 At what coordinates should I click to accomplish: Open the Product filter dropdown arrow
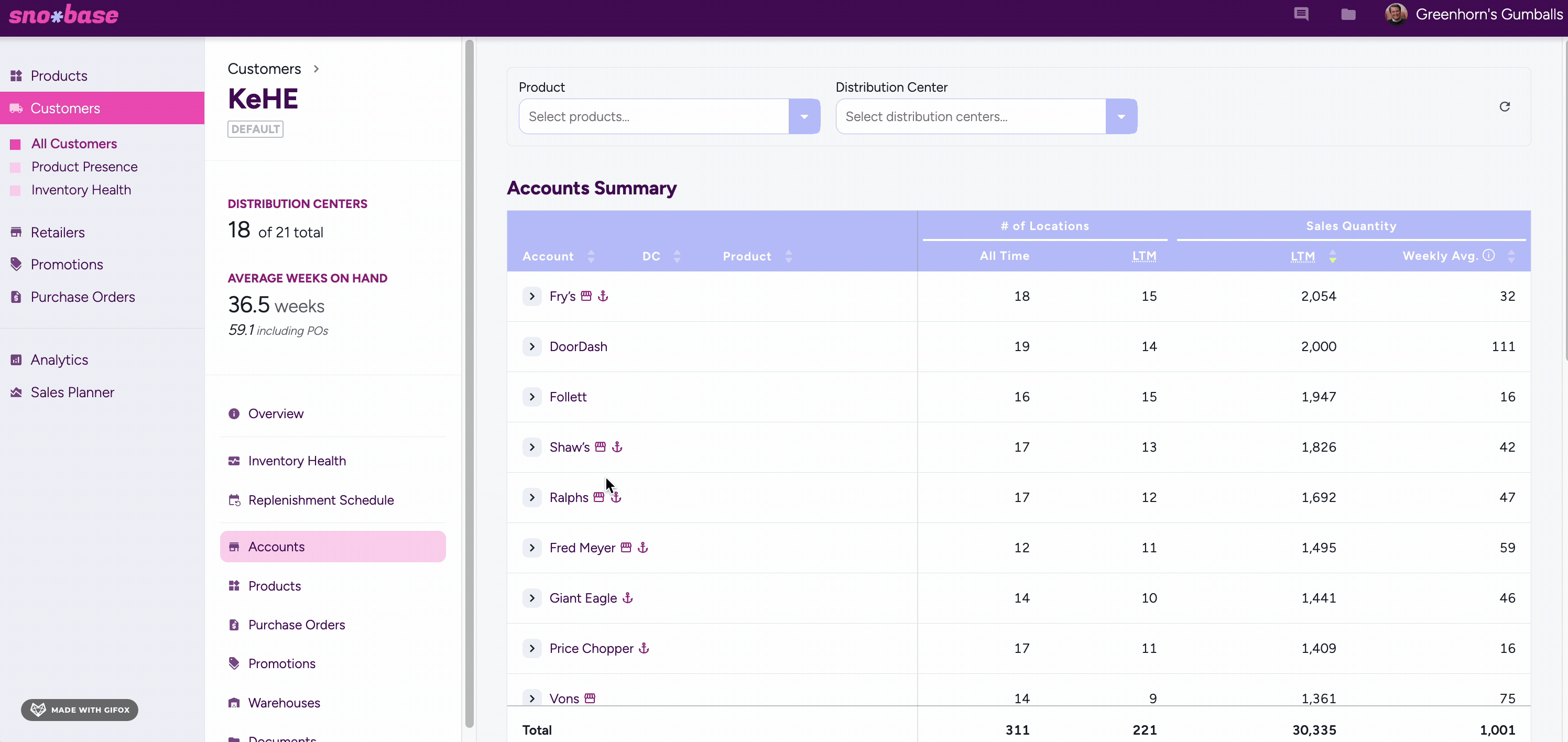[x=804, y=117]
